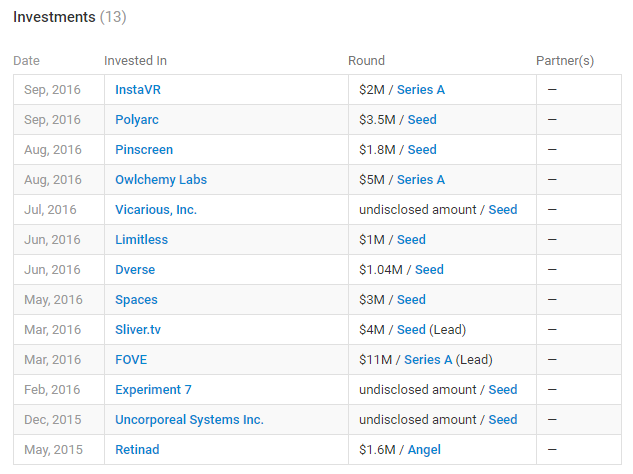Image resolution: width=633 pixels, height=474 pixels.
Task: Open the Angel round for Retinad
Action: pyautogui.click(x=424, y=450)
